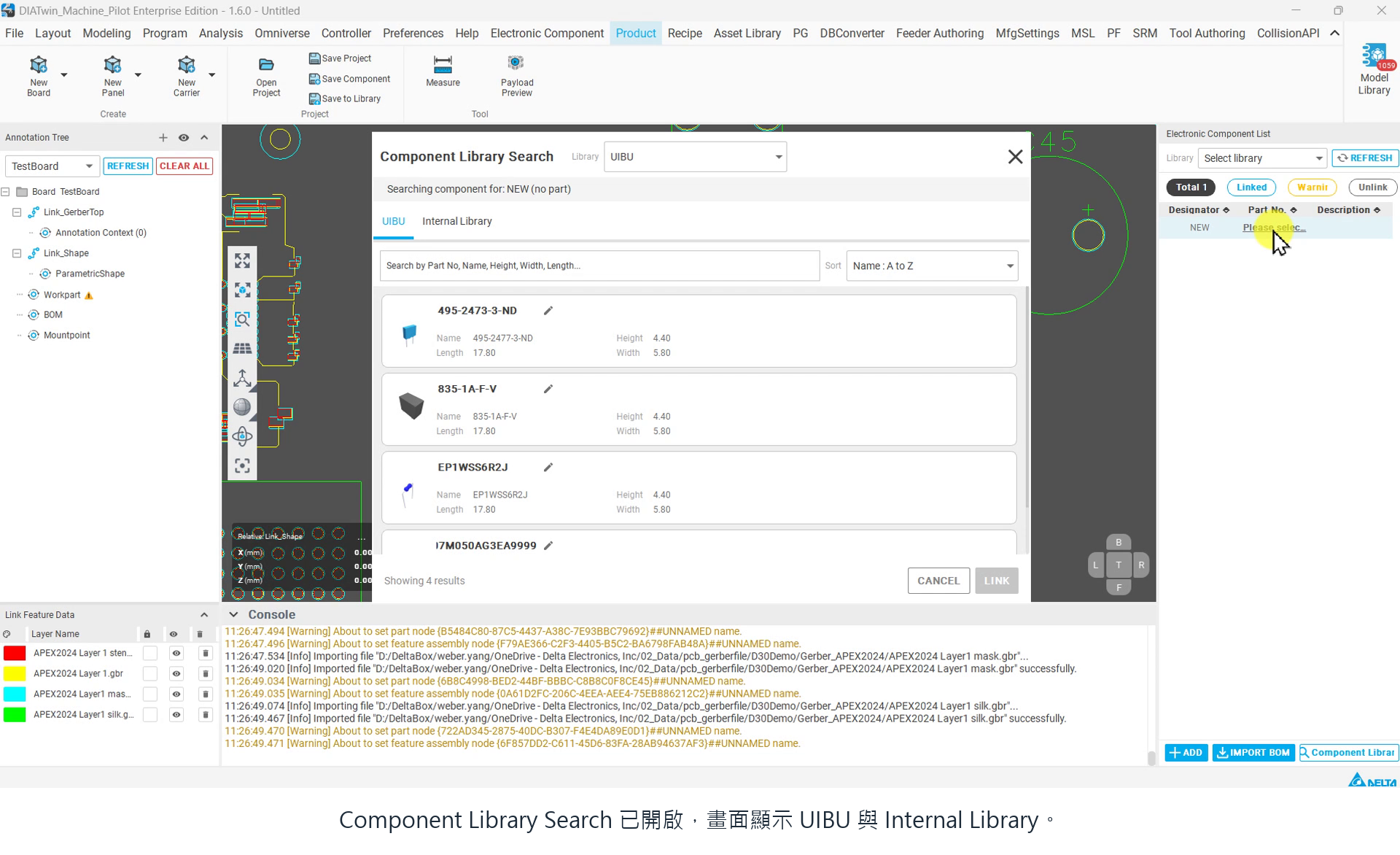Screen dimensions: 1400x855
Task: Switch to the Internal Library tab
Action: tap(456, 221)
